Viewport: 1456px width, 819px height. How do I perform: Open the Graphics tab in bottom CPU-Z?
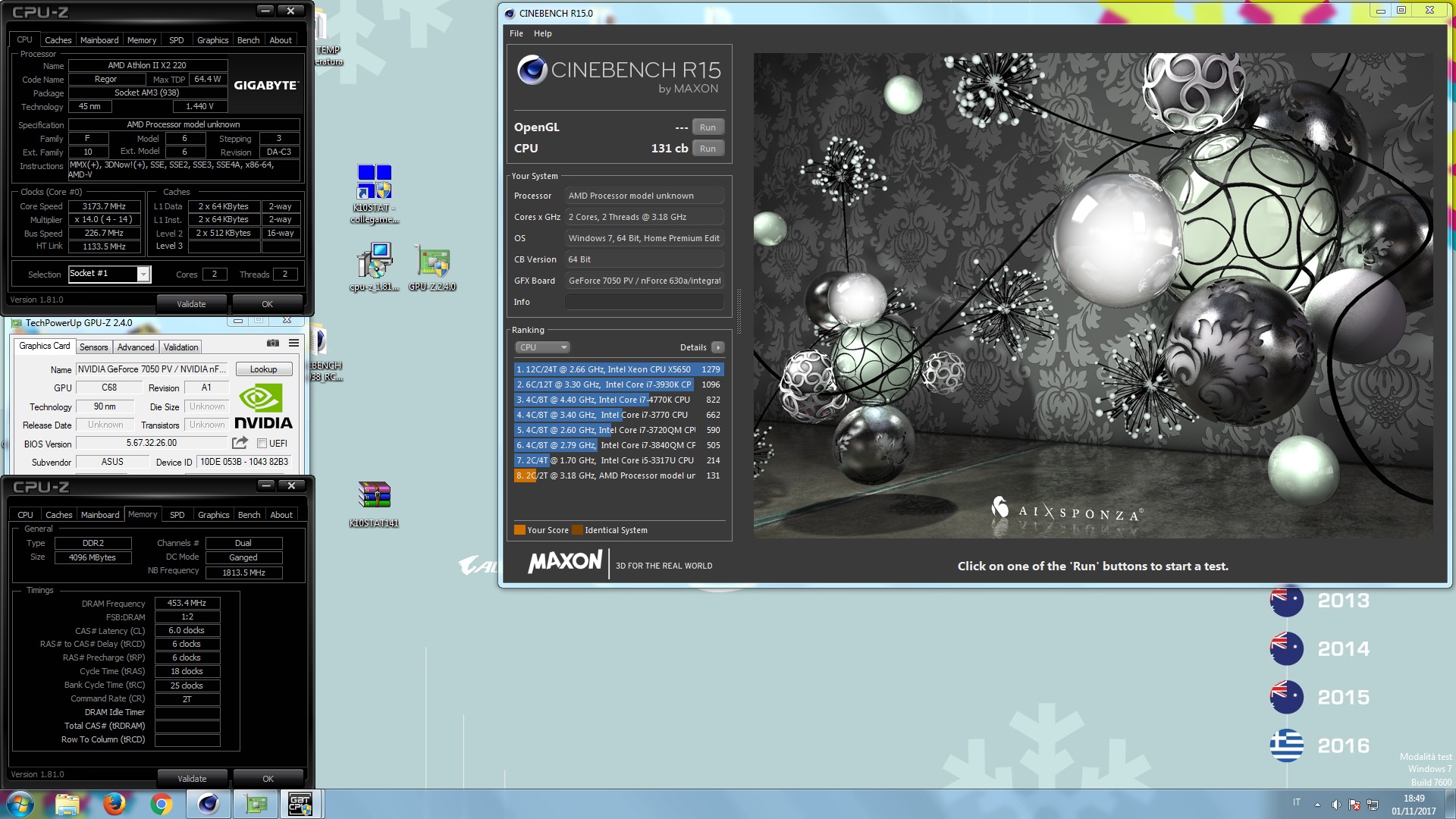point(213,515)
